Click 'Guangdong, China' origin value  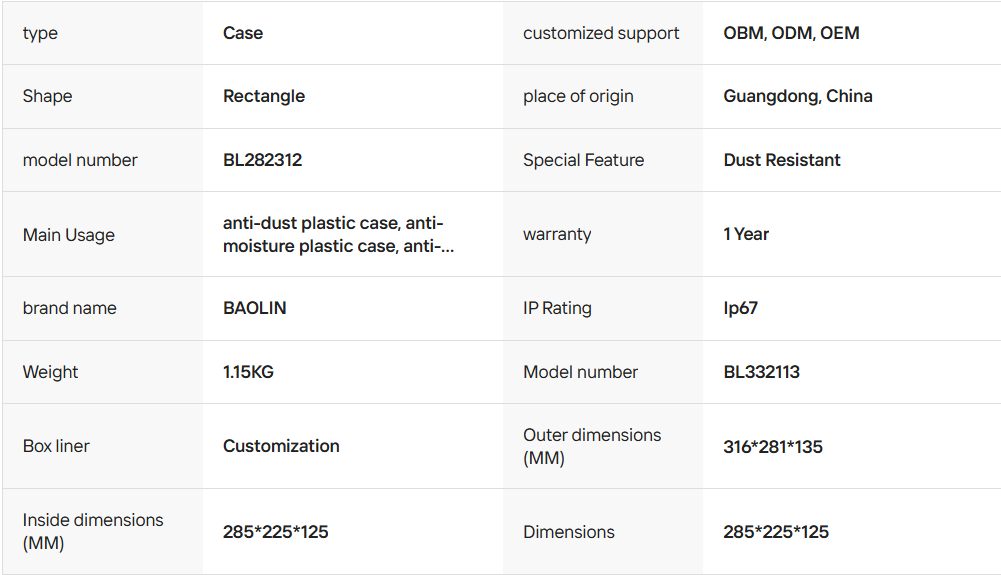[797, 96]
